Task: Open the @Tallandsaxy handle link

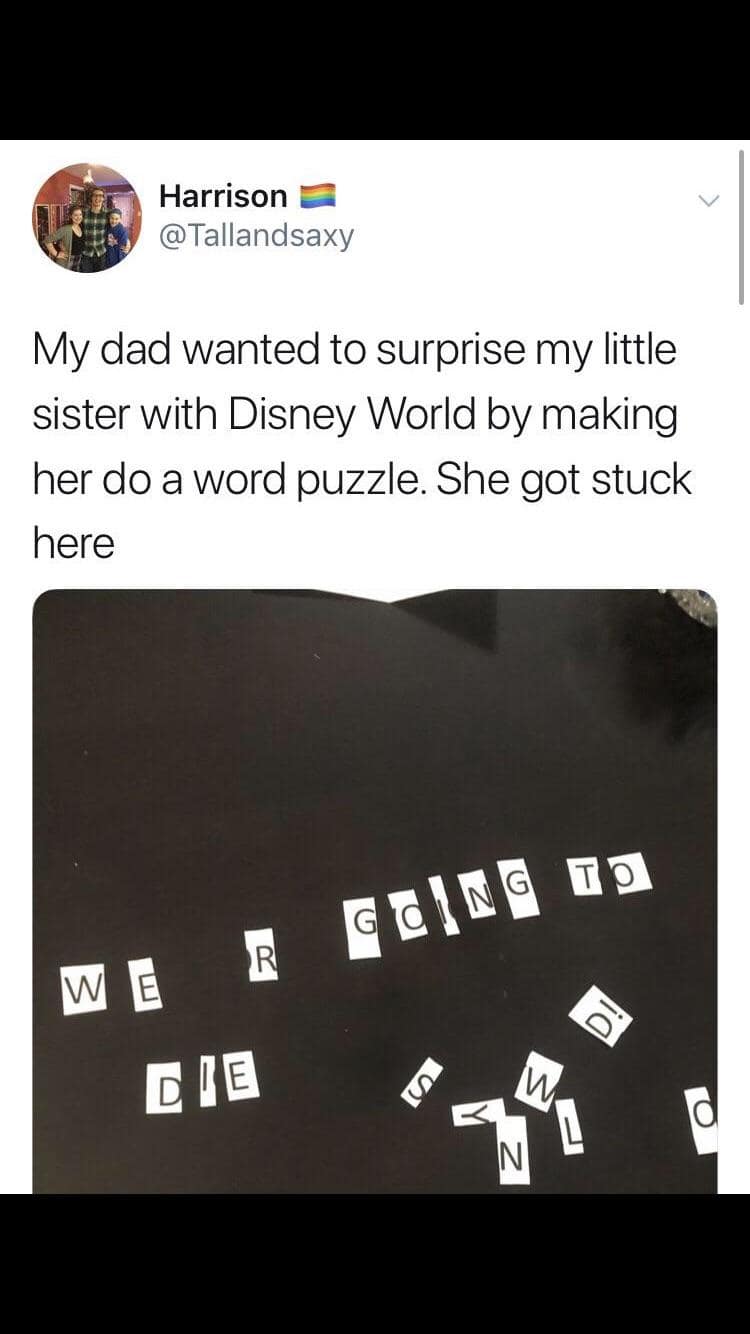Action: point(256,237)
